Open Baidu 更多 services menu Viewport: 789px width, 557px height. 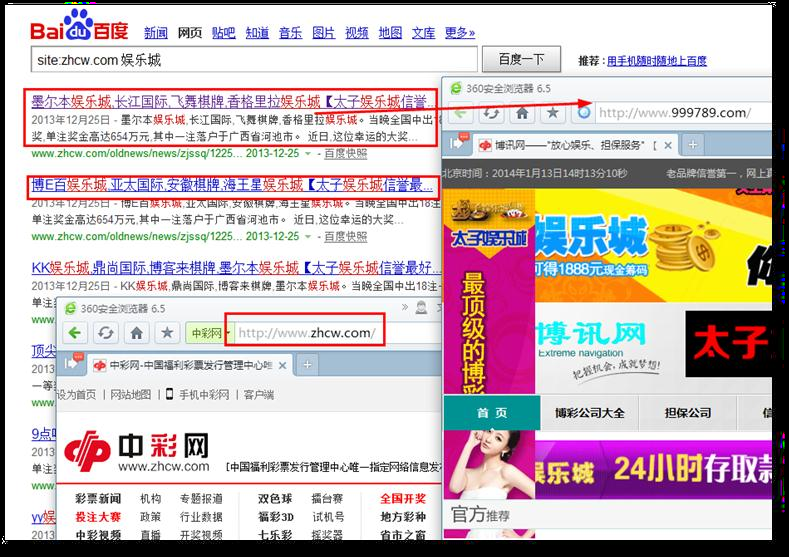[459, 33]
